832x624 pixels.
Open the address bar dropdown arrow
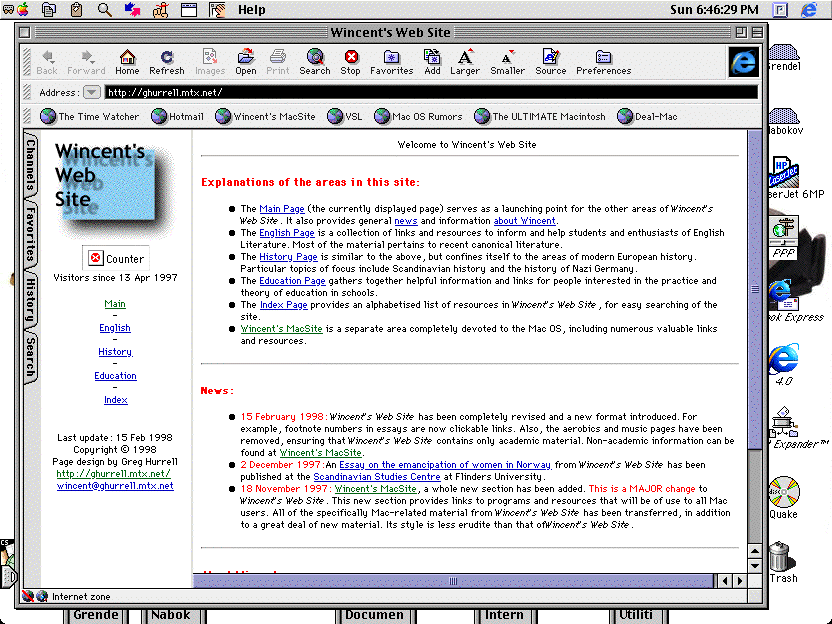(93, 91)
